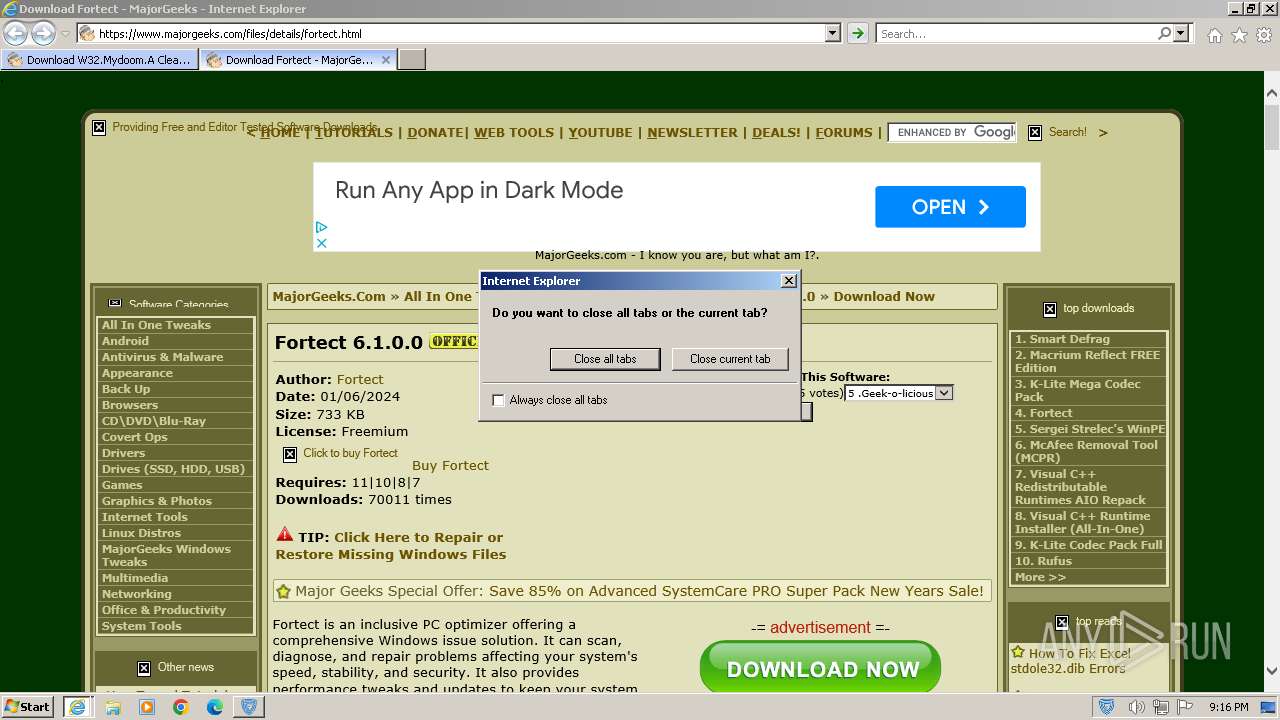Click the IE Search... box in toolbar
Image resolution: width=1280 pixels, height=720 pixels.
[1015, 33]
